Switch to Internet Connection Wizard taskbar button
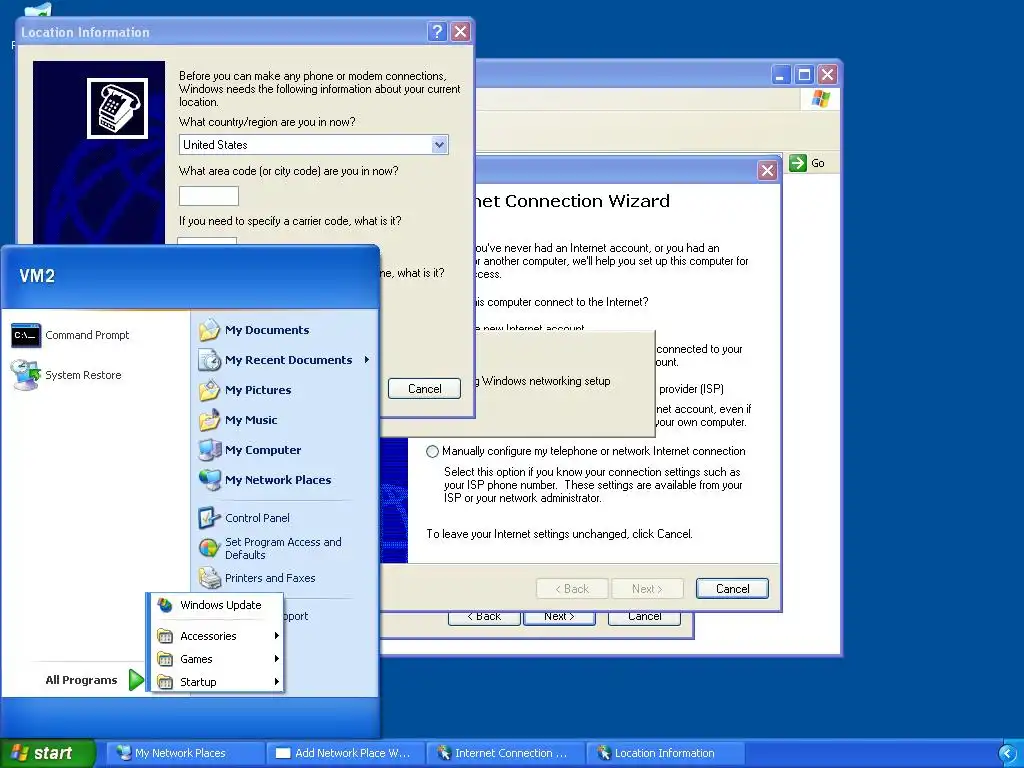 pyautogui.click(x=505, y=753)
